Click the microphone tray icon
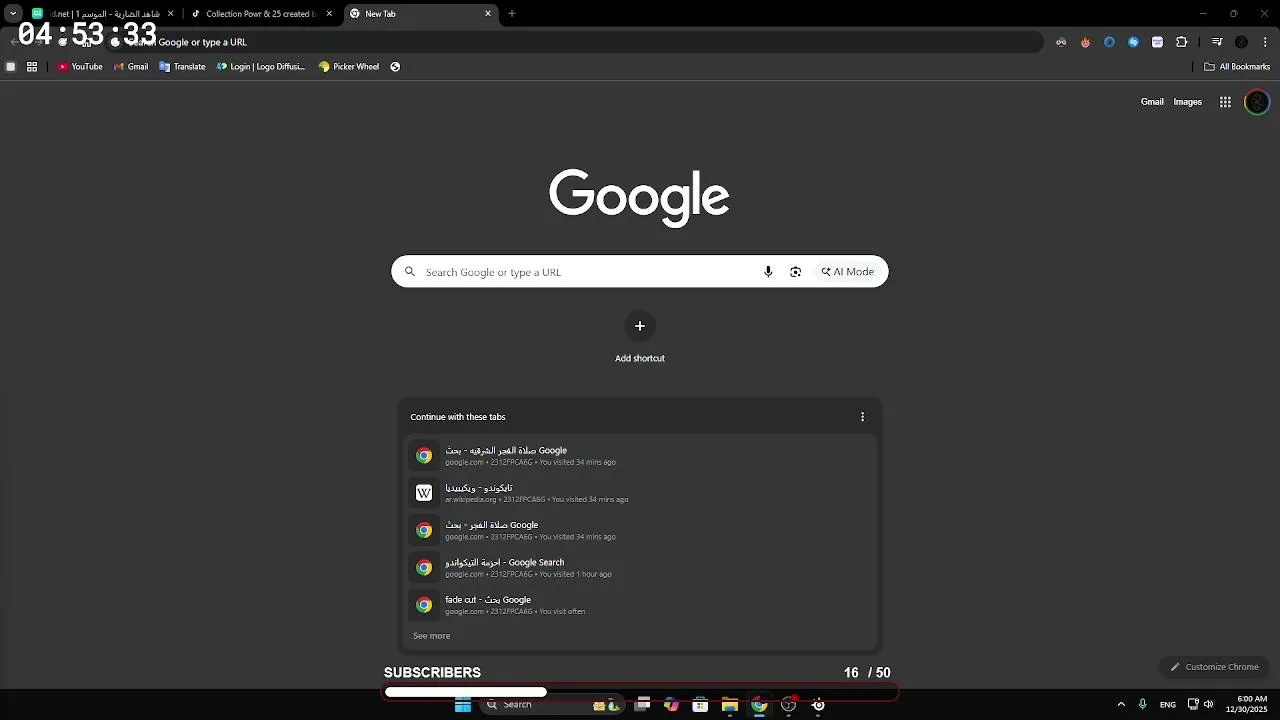Screen dimensions: 1280x720 1142,705
